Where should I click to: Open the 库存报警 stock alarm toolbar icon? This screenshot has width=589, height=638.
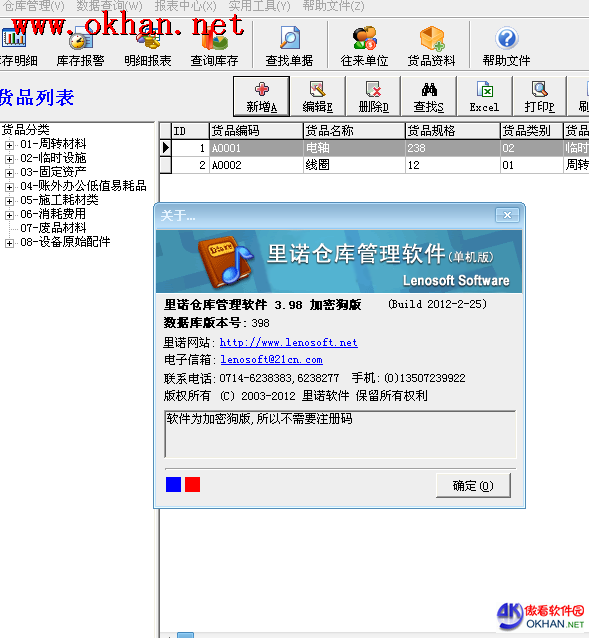pos(80,48)
